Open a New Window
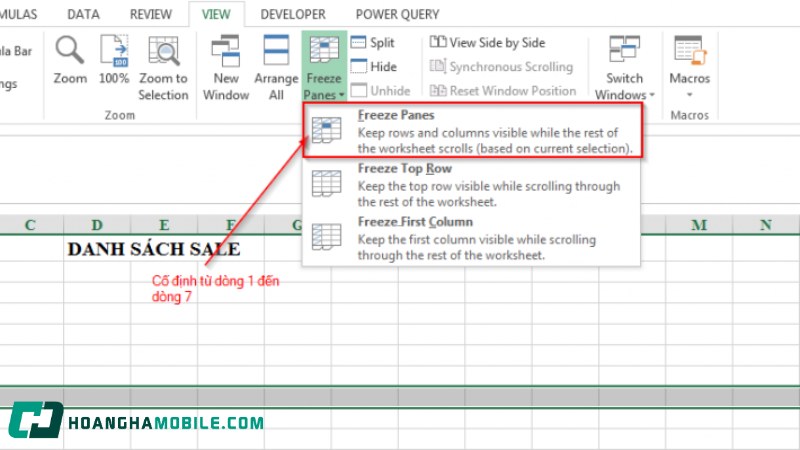The image size is (800, 450). pos(226,67)
